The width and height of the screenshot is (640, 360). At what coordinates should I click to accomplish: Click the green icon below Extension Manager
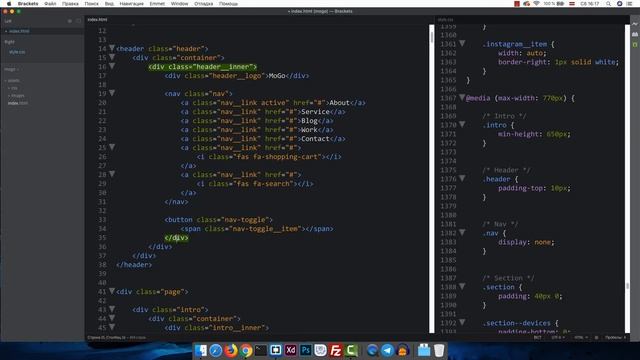tap(635, 44)
